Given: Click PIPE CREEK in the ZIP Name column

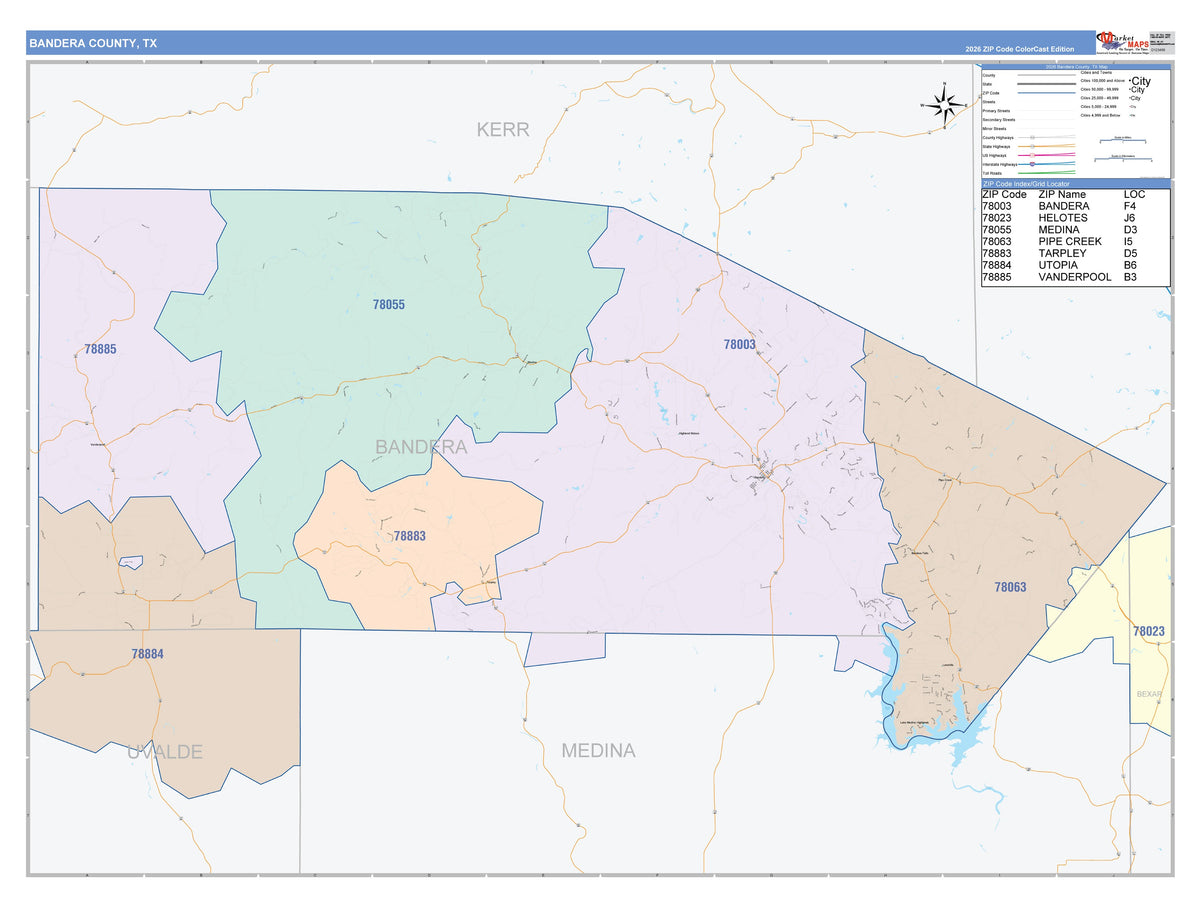Looking at the screenshot, I should [1070, 242].
